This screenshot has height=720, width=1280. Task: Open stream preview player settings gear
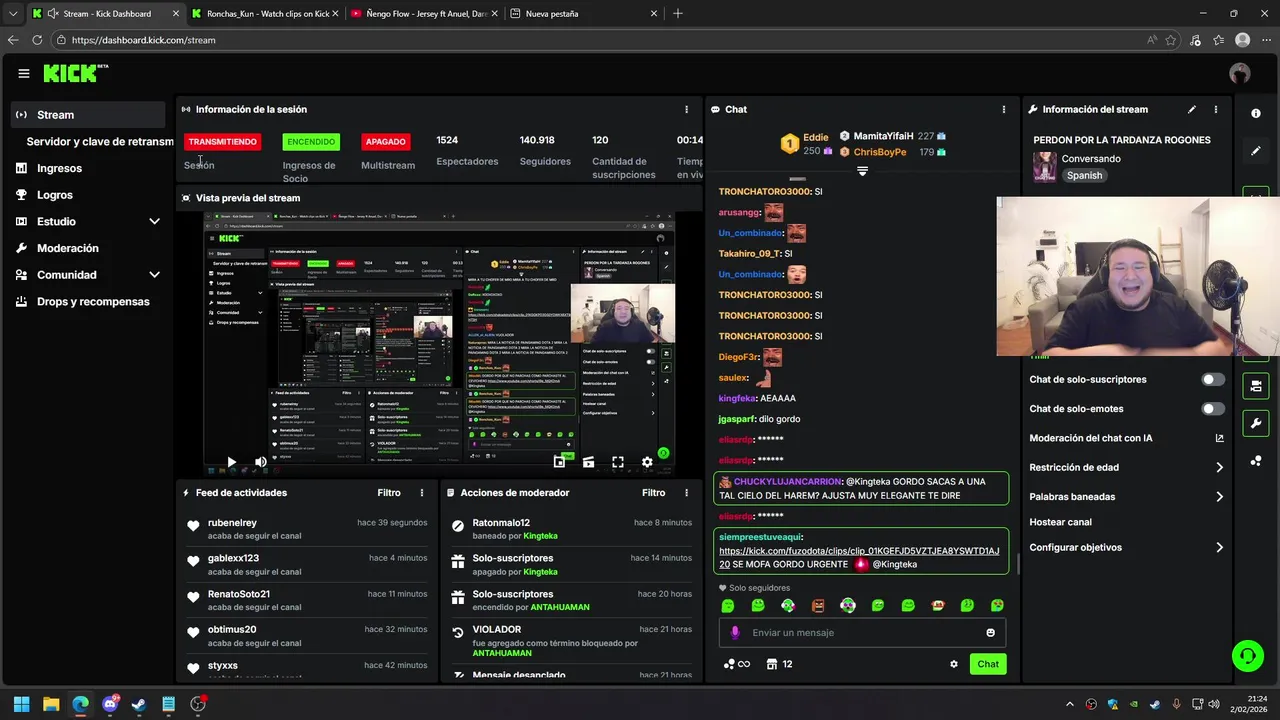pos(647,462)
